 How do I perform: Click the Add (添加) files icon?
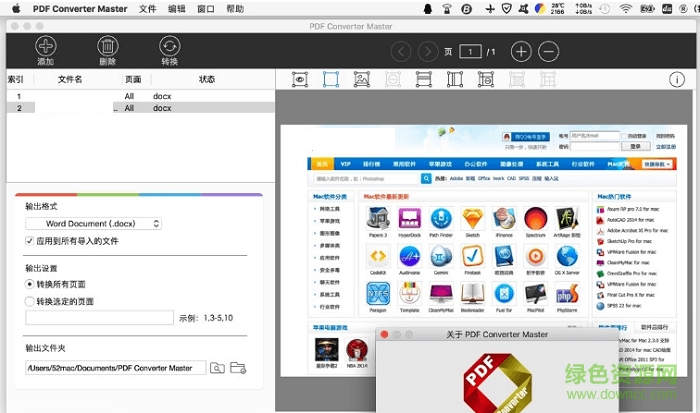(x=46, y=46)
